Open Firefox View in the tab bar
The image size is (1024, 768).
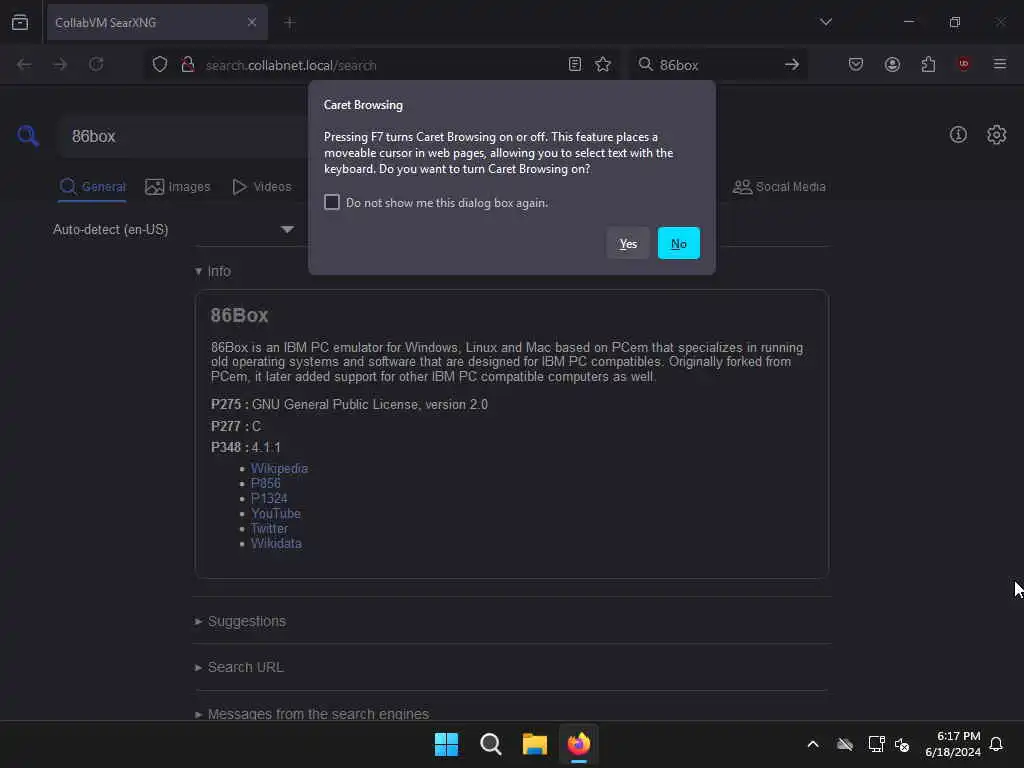20,22
